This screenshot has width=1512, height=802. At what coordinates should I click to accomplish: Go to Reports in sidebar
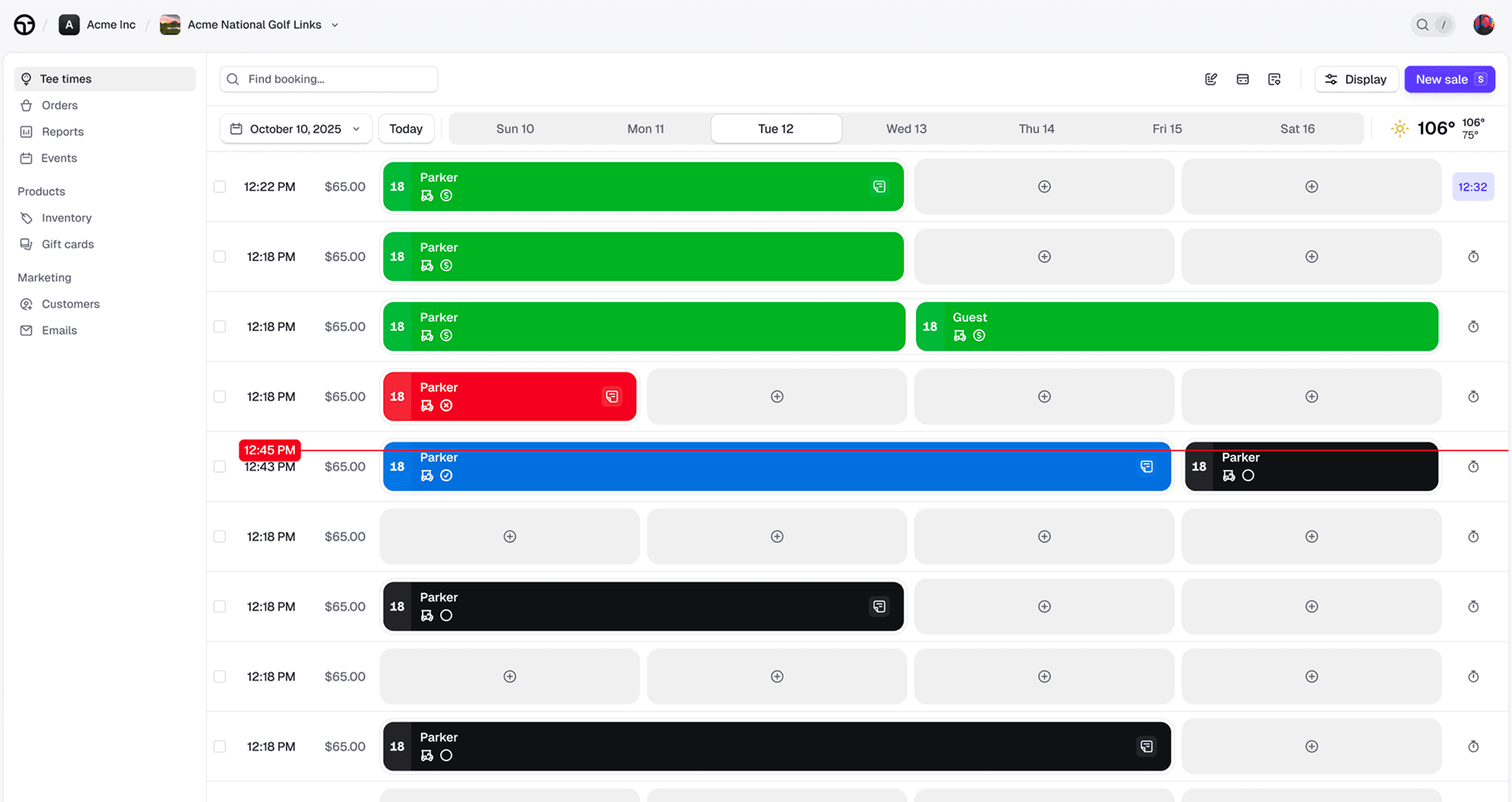[62, 132]
